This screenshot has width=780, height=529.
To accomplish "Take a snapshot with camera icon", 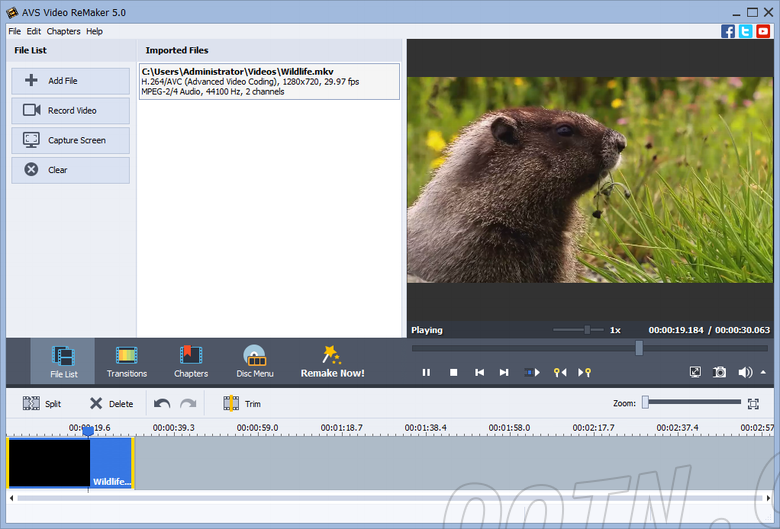I will coord(719,372).
